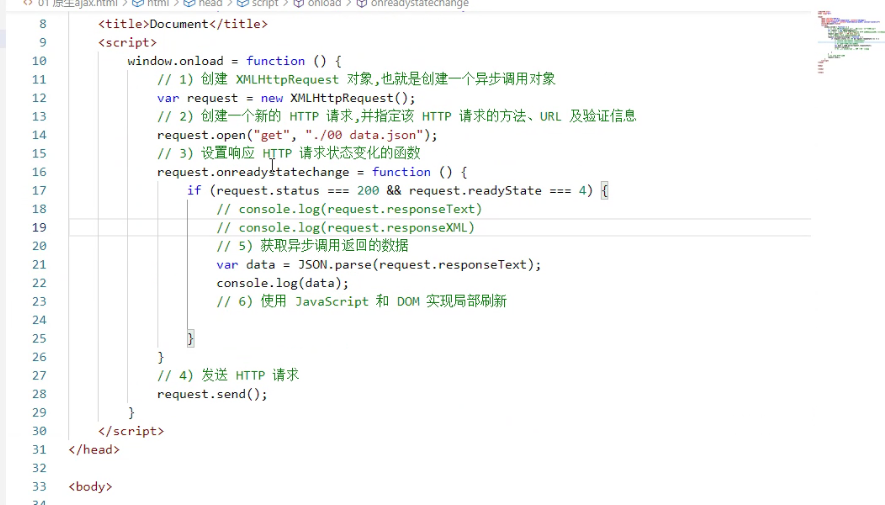The height and width of the screenshot is (505, 885).
Task: Click line number 33 in gutter
Action: (x=39, y=486)
